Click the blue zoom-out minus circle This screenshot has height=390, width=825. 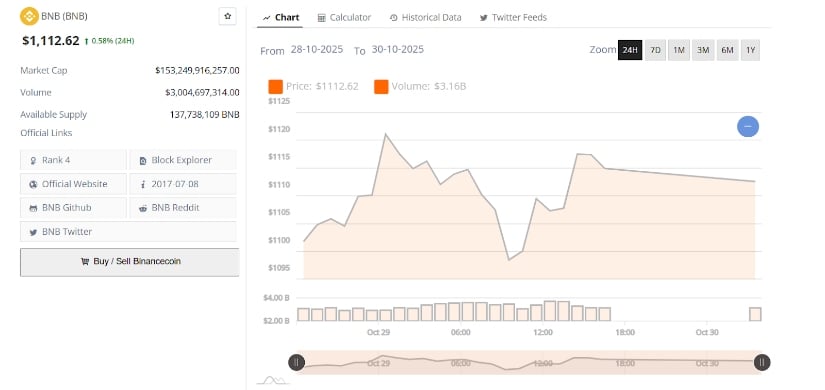[748, 126]
